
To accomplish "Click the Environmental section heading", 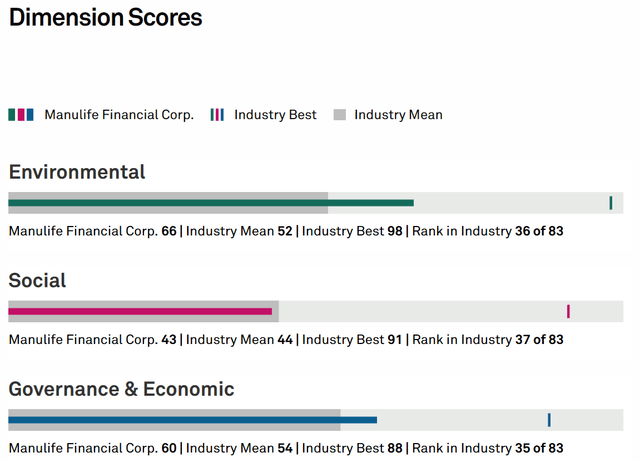I will 77,172.
